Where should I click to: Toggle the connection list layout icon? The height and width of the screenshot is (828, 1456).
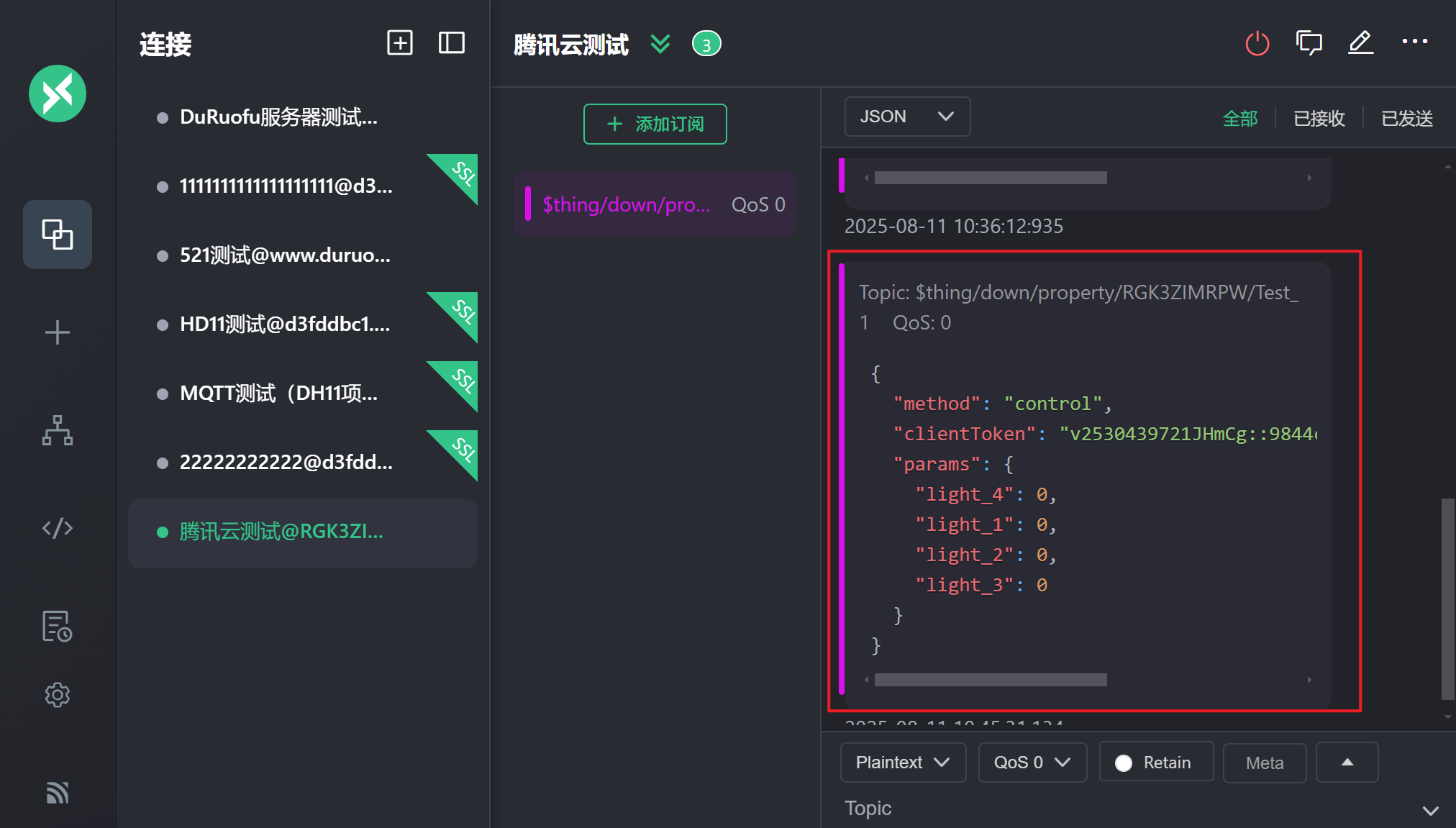coord(451,43)
